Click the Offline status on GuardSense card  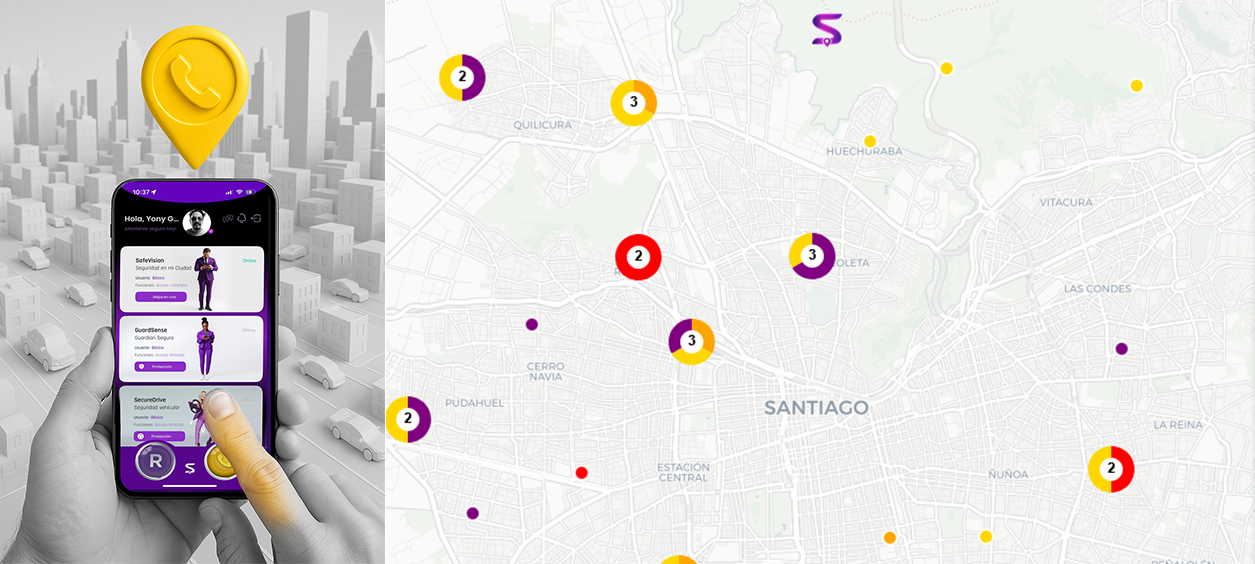pos(248,330)
